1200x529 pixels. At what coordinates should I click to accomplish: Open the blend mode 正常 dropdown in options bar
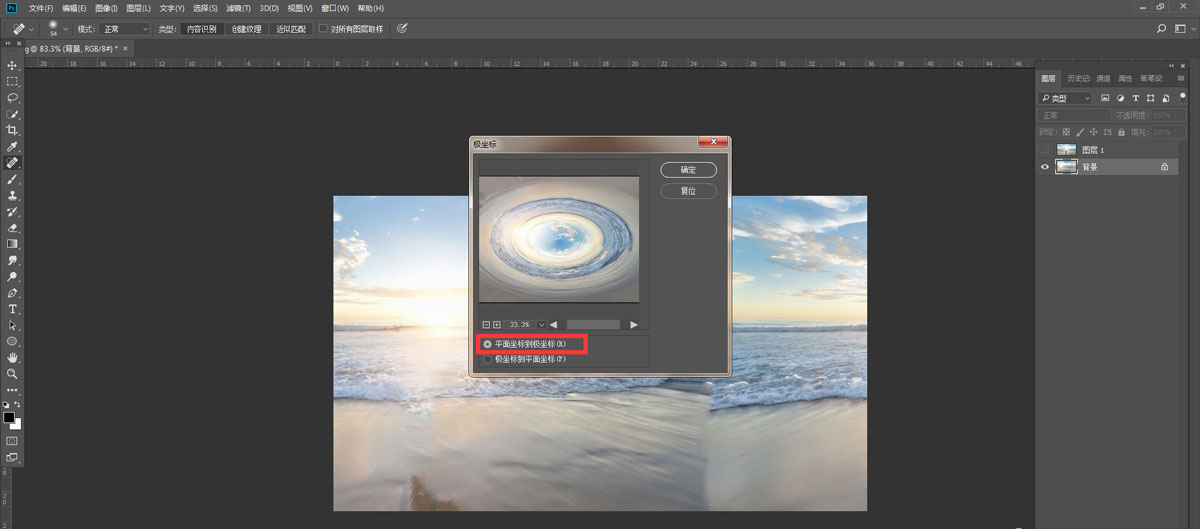click(x=125, y=29)
